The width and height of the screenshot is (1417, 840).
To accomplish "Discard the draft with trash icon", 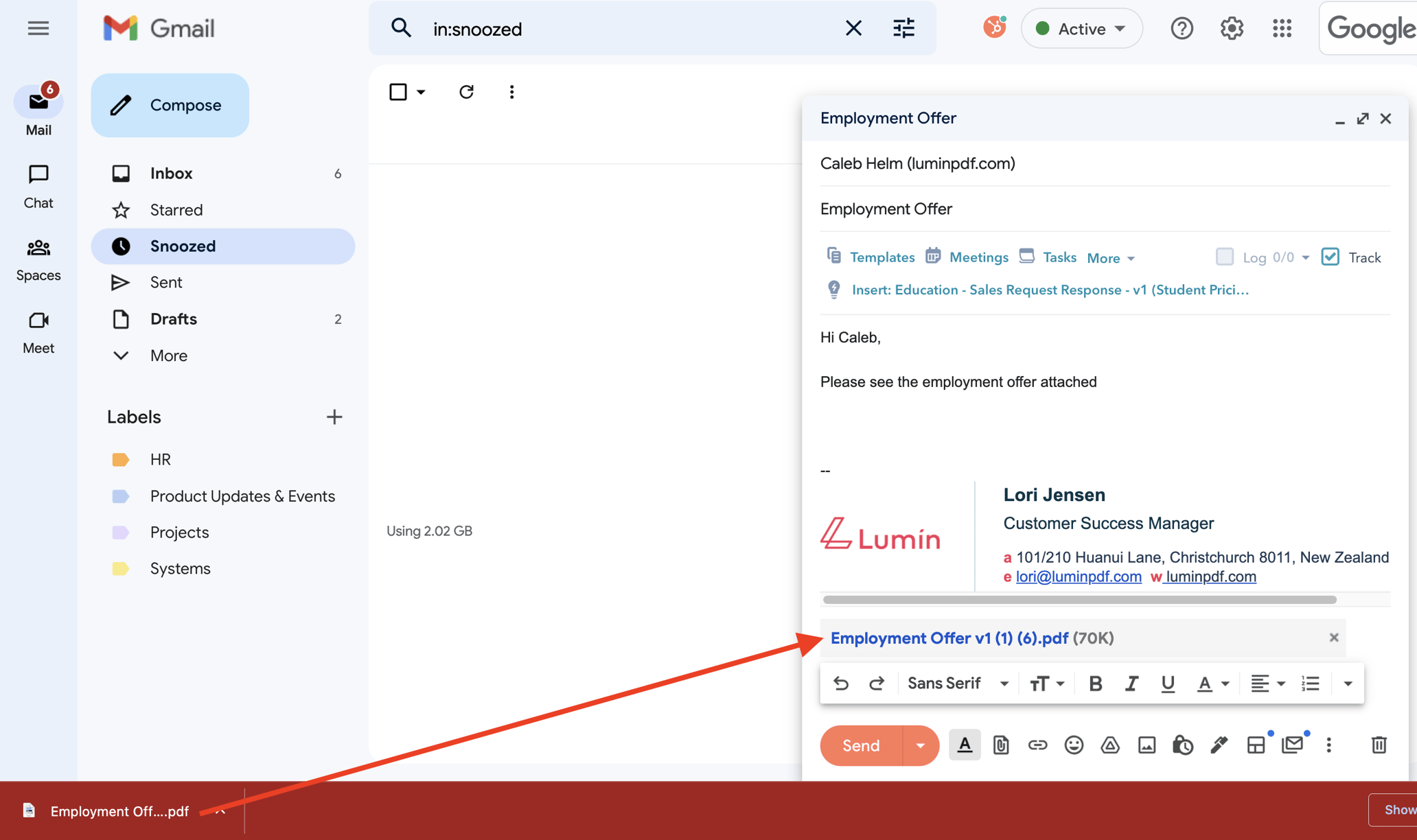I will tap(1379, 745).
